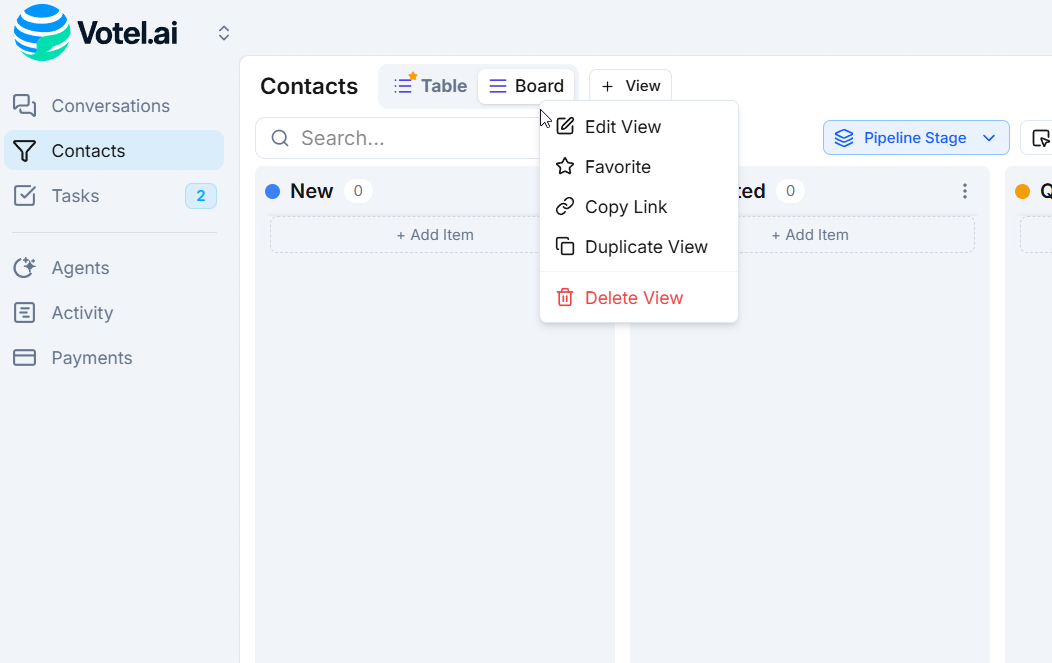The height and width of the screenshot is (663, 1052).
Task: Choose Duplicate View from the menu
Action: pyautogui.click(x=645, y=247)
